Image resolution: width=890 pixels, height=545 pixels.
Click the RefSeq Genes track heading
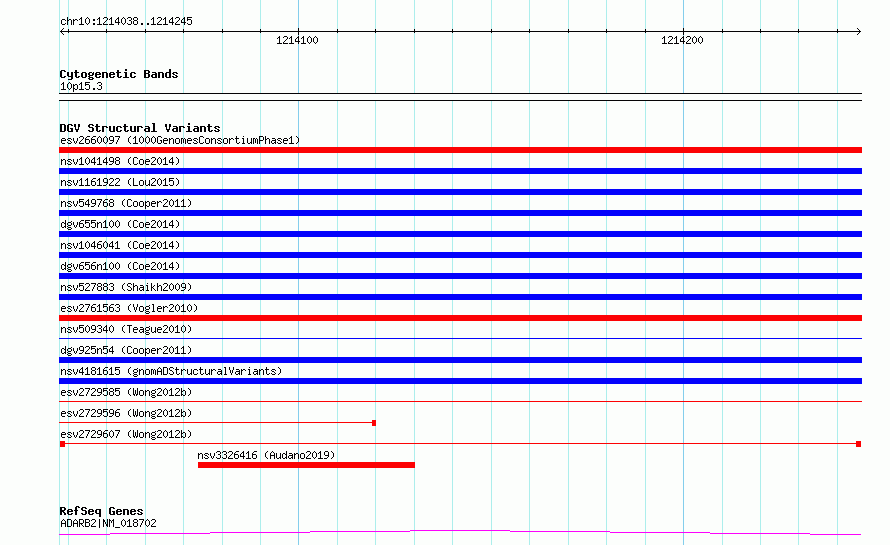point(101,511)
